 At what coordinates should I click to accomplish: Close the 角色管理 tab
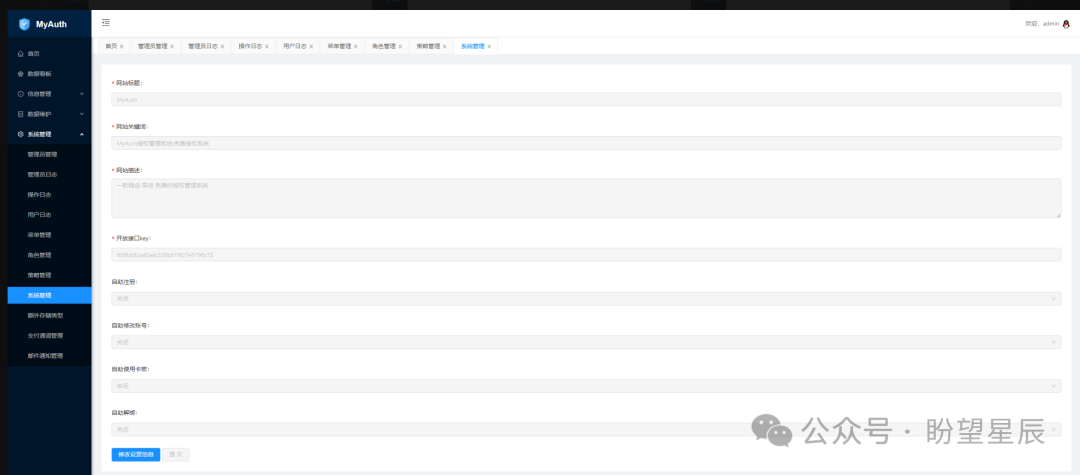click(x=401, y=46)
